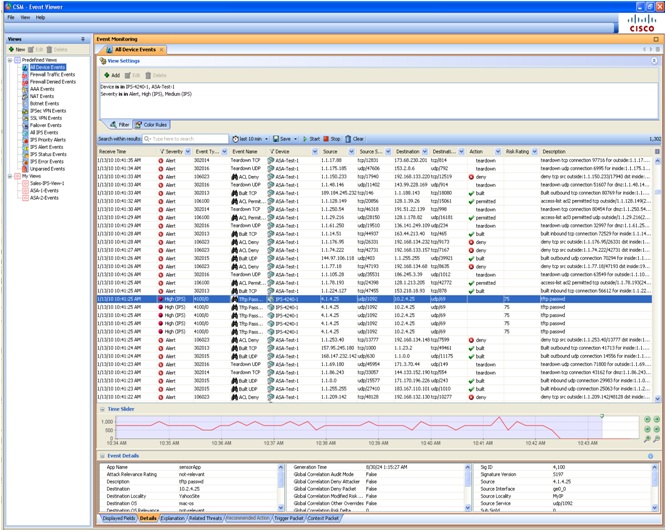Click the Receive Time column header
666x531 pixels.
(x=126, y=152)
